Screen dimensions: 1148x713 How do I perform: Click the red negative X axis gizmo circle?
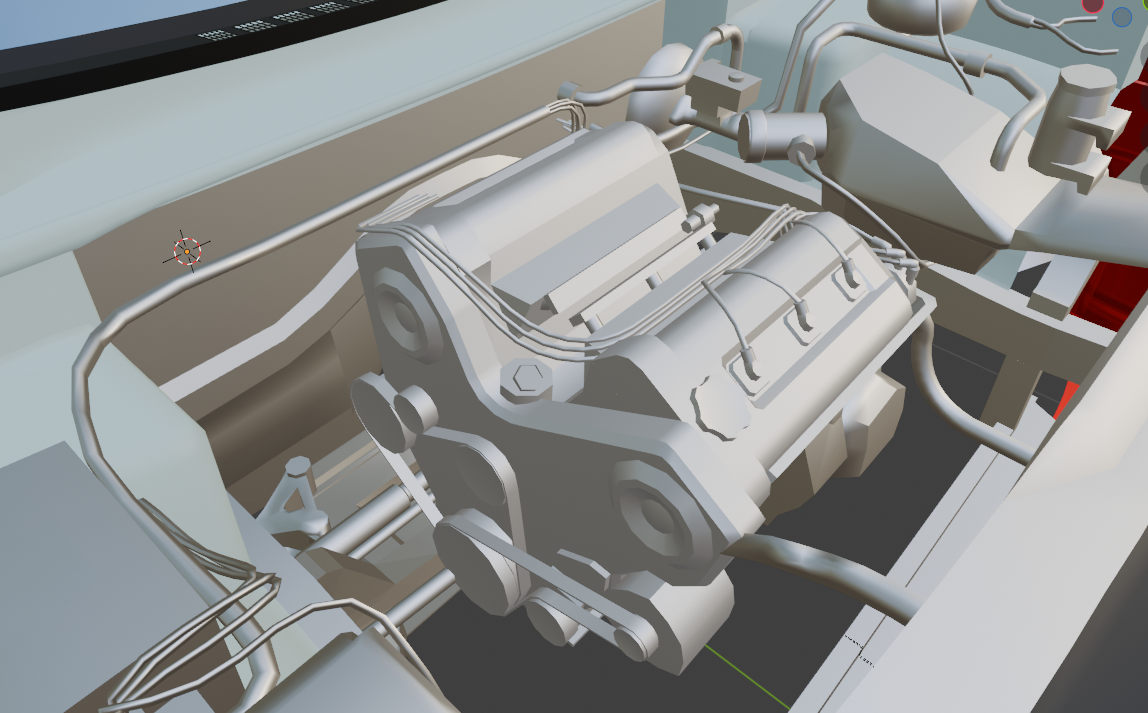[1092, 5]
